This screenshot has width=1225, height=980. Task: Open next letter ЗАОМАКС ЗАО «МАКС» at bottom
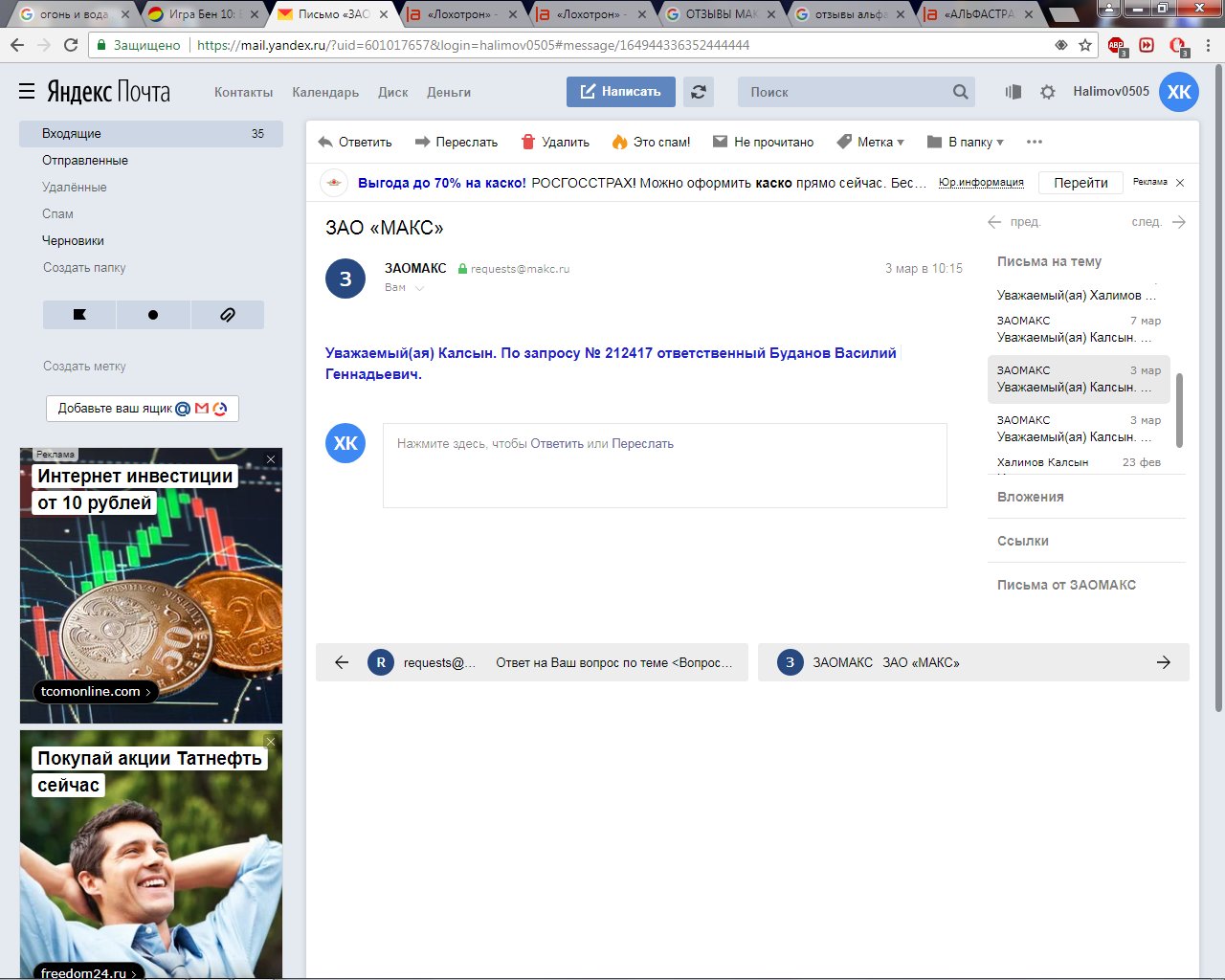pos(973,662)
